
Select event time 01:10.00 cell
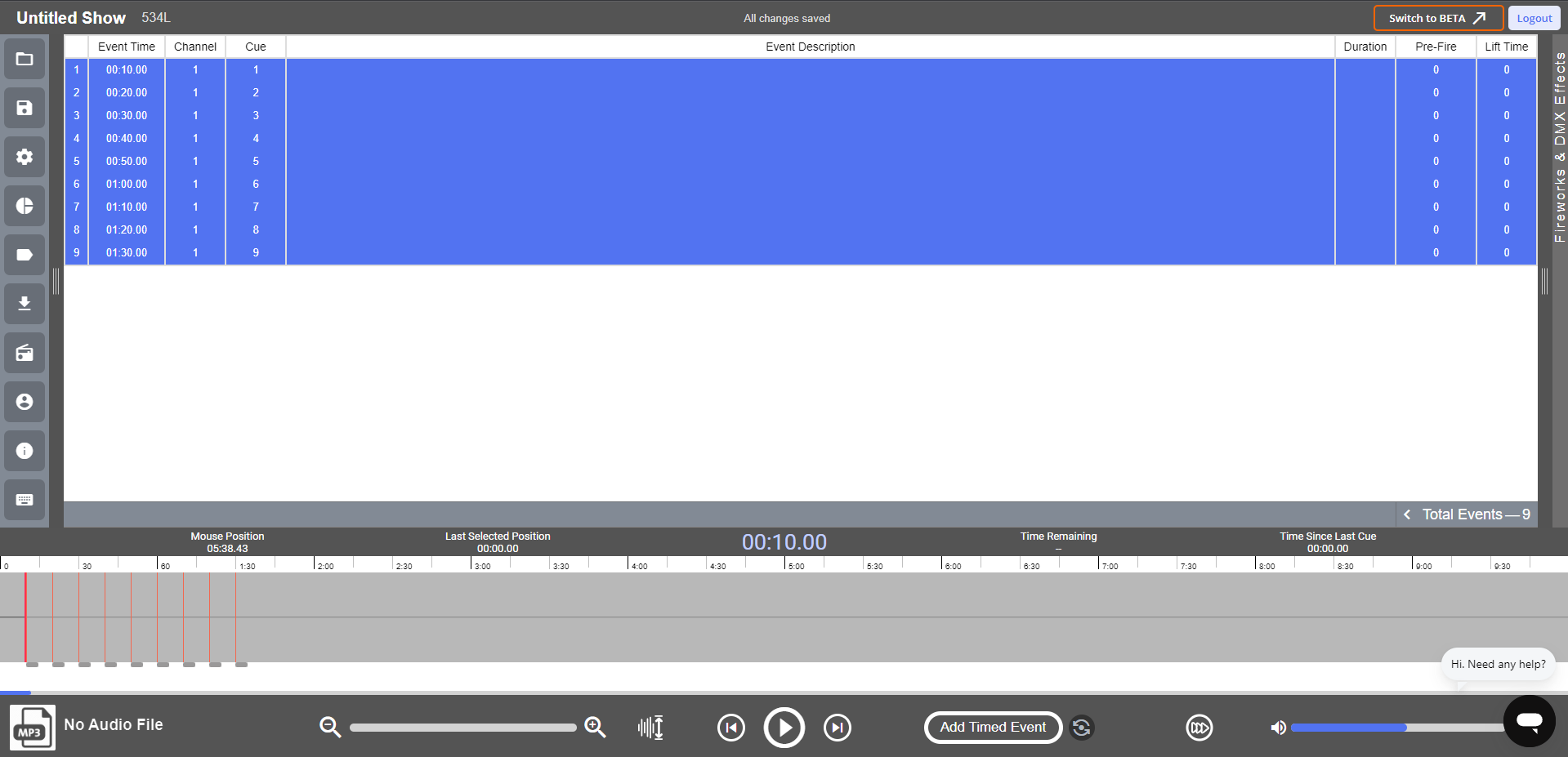pyautogui.click(x=127, y=207)
